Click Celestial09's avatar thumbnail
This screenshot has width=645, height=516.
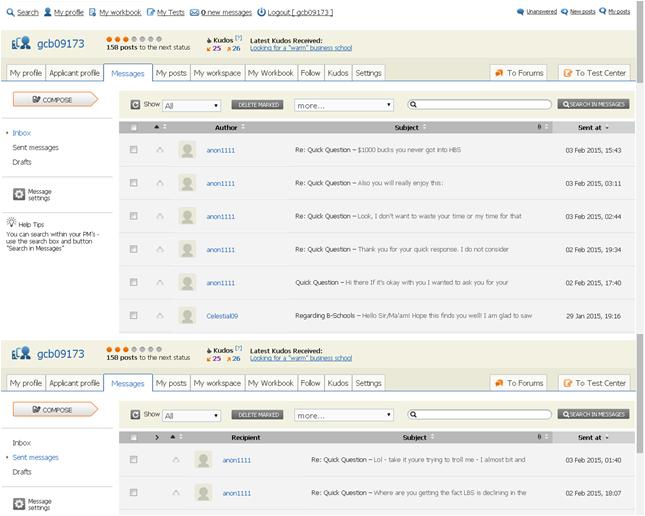tap(187, 316)
